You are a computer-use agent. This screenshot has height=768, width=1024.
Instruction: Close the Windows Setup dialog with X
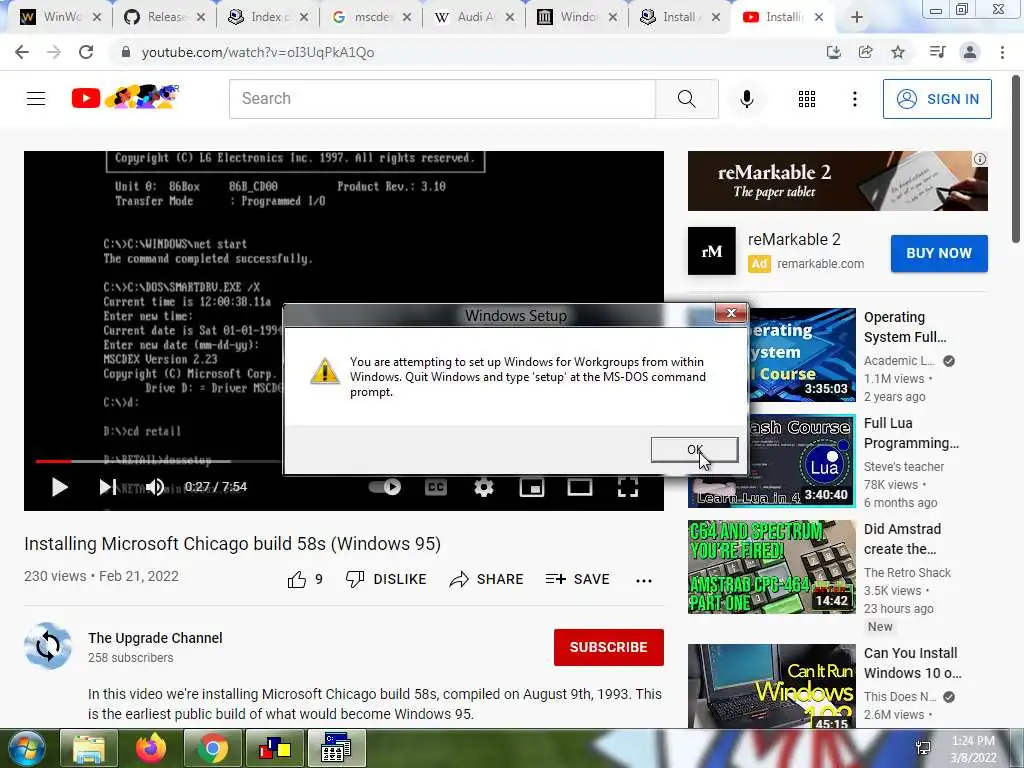tap(731, 313)
